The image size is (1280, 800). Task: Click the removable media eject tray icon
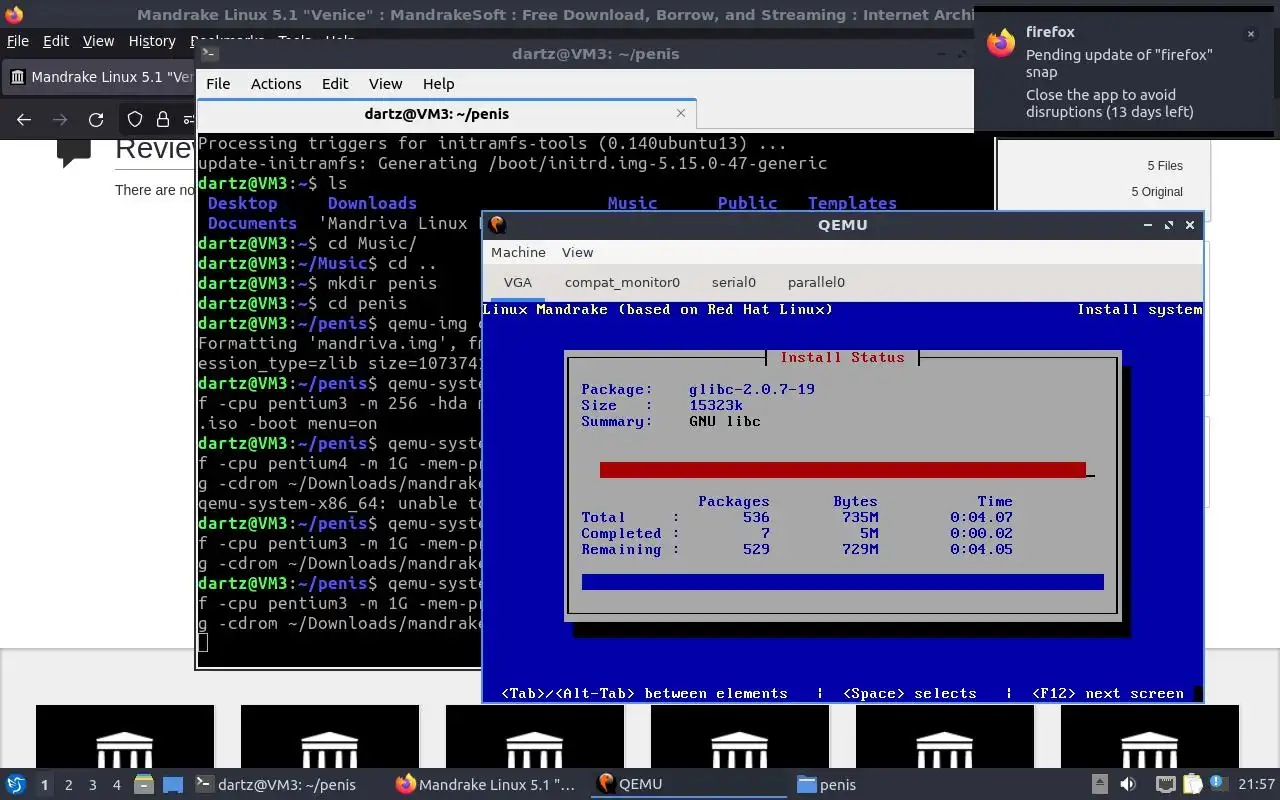coord(1099,784)
